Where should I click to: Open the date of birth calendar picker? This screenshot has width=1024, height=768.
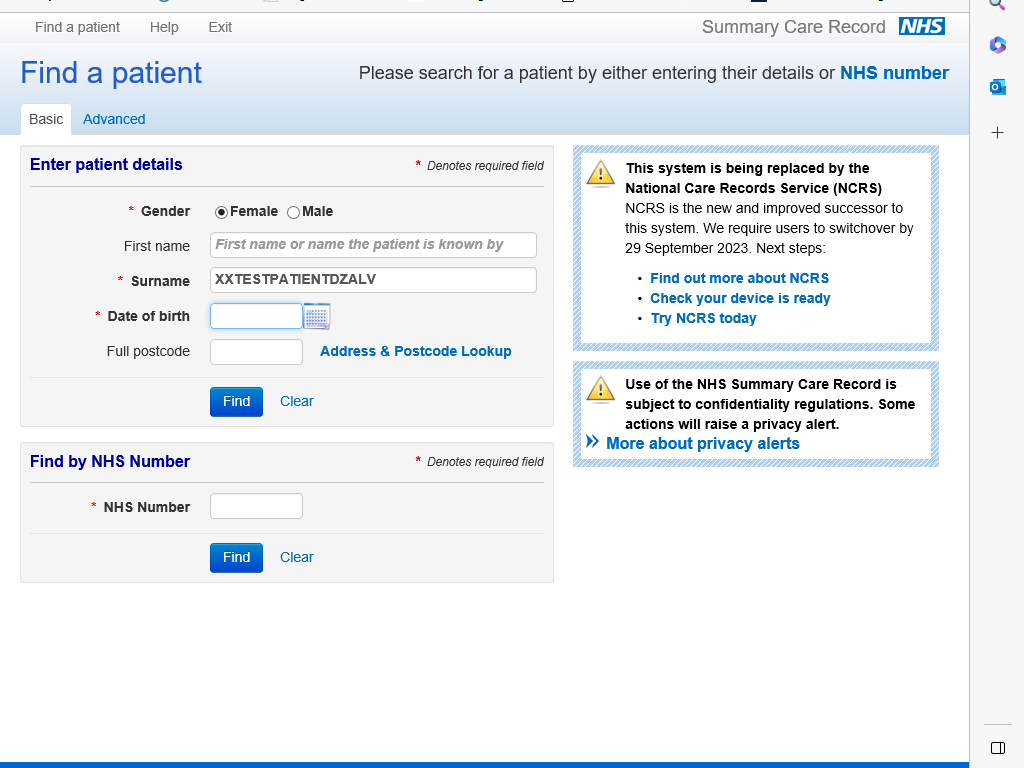pyautogui.click(x=317, y=316)
